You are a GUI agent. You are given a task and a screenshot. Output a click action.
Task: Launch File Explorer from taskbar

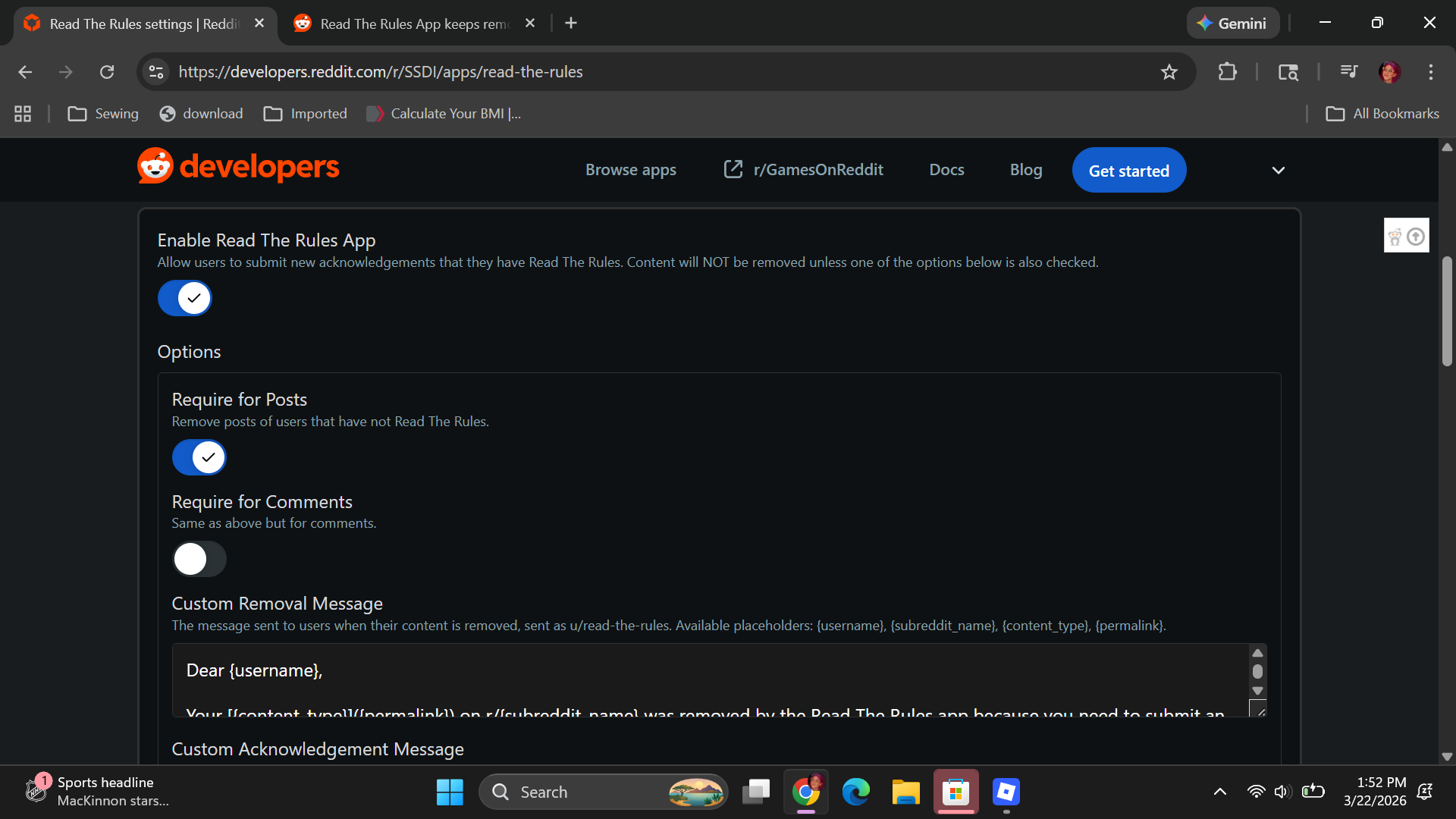(905, 792)
